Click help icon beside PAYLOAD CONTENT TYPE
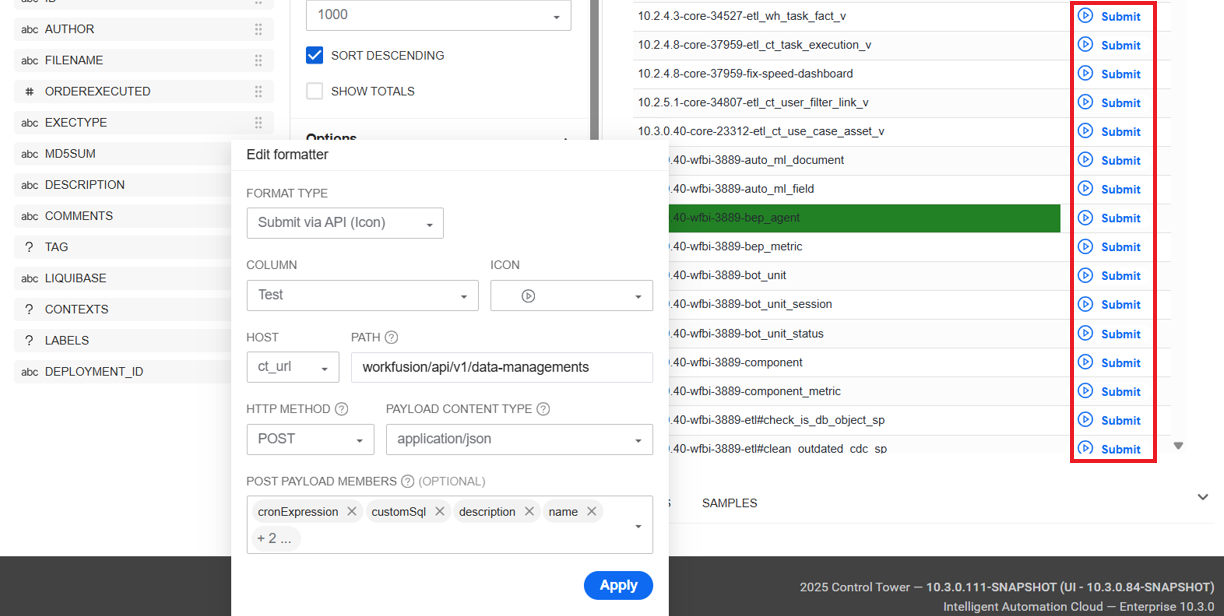The width and height of the screenshot is (1224, 616). 543,409
